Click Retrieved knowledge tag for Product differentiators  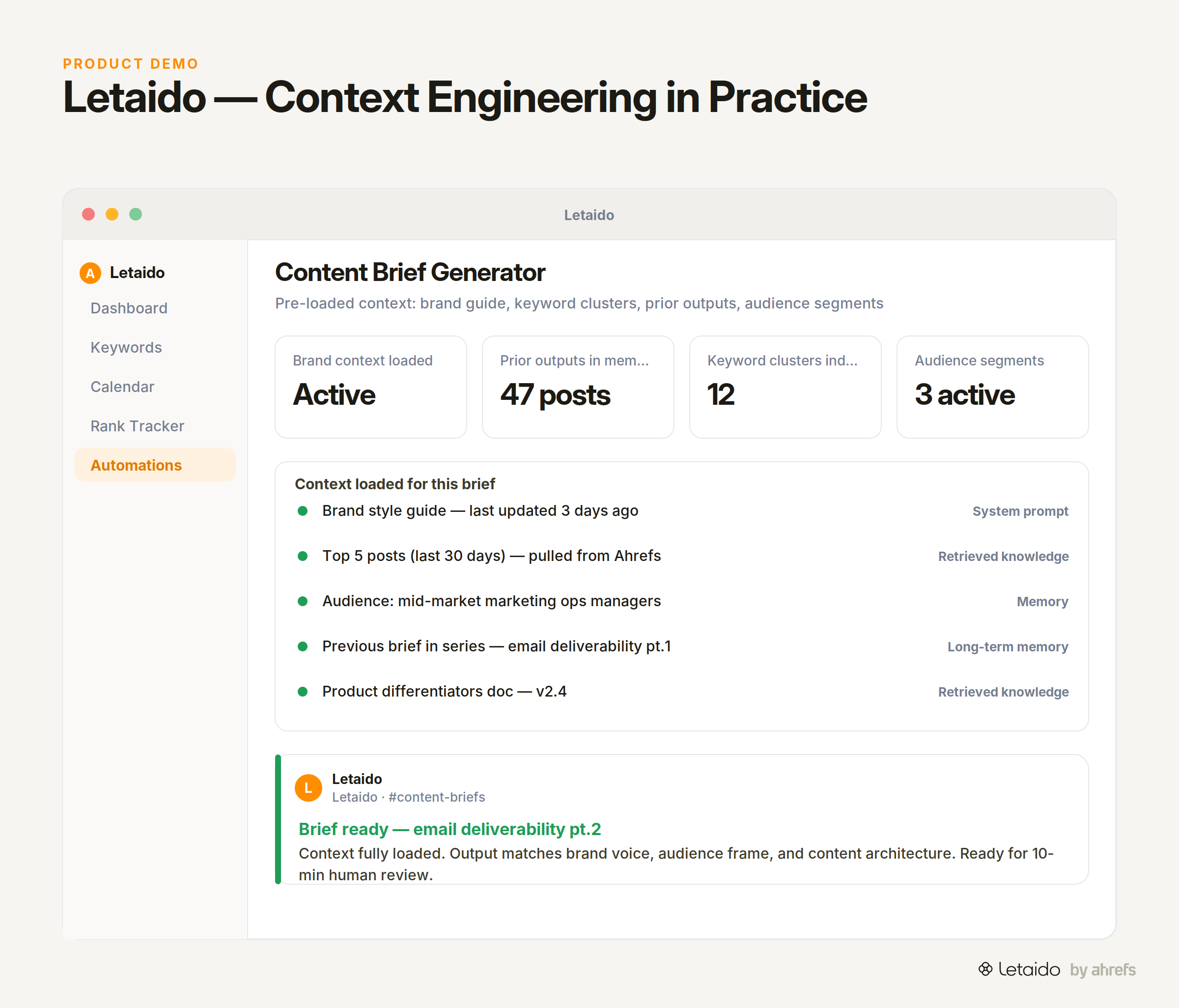tap(1003, 692)
